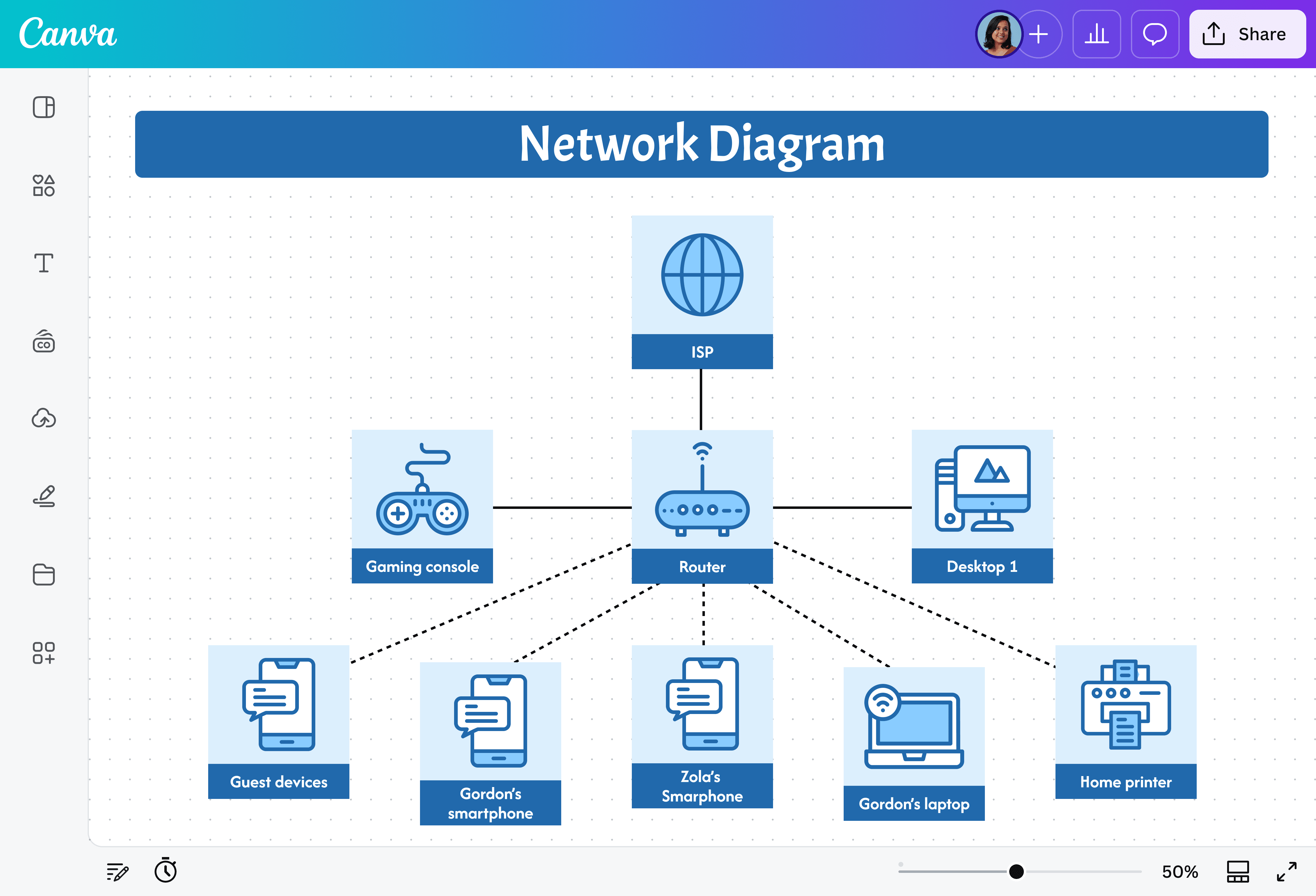View the design insights chart

click(x=1096, y=35)
